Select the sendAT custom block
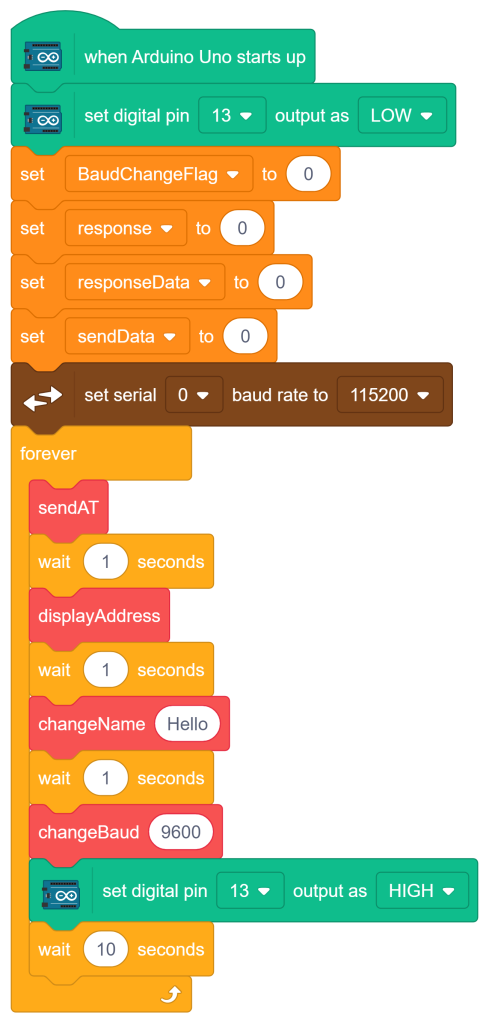This screenshot has height=1024, width=489. point(69,508)
